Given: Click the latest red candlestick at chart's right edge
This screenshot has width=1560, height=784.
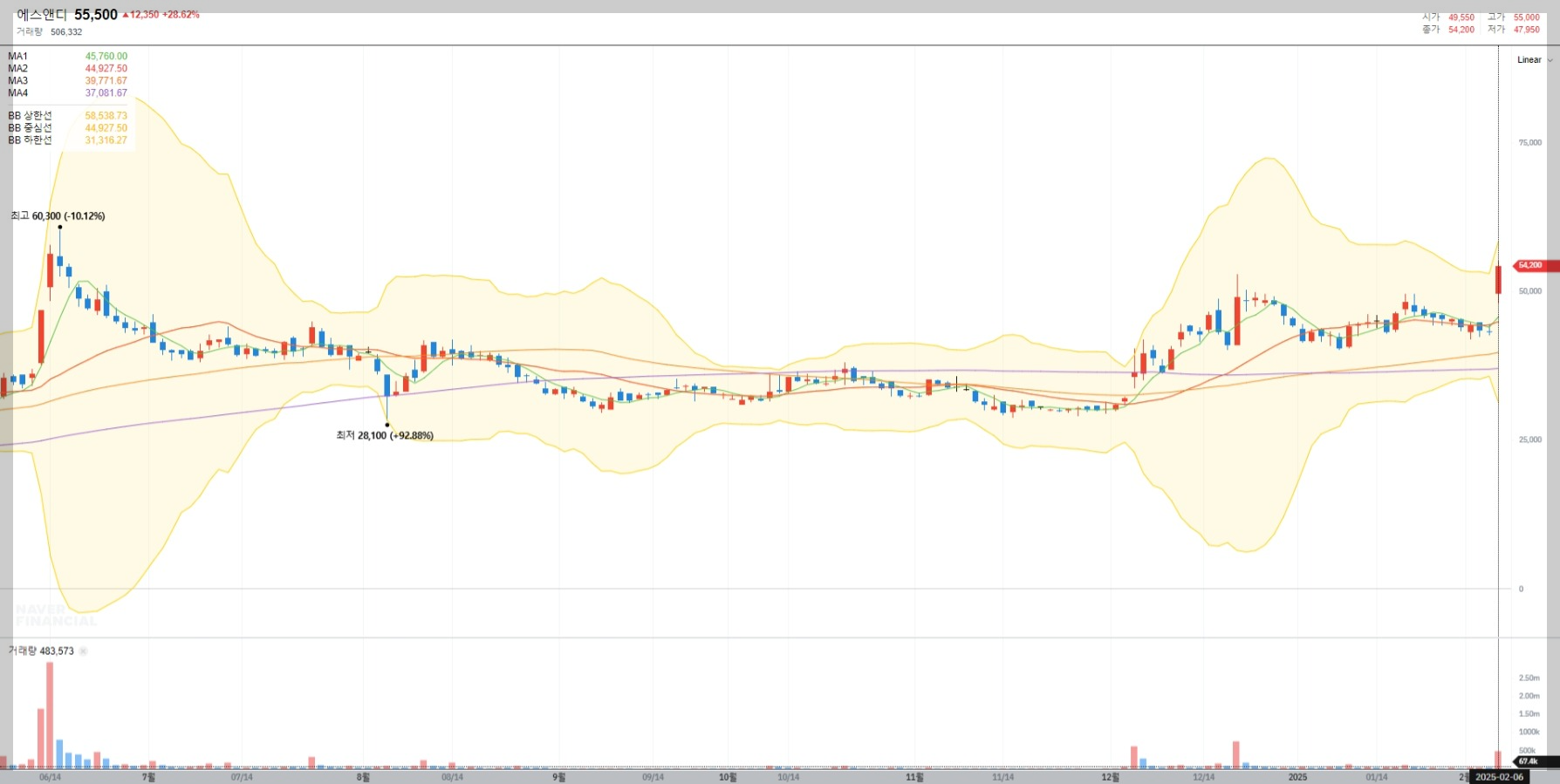Looking at the screenshot, I should point(1498,280).
